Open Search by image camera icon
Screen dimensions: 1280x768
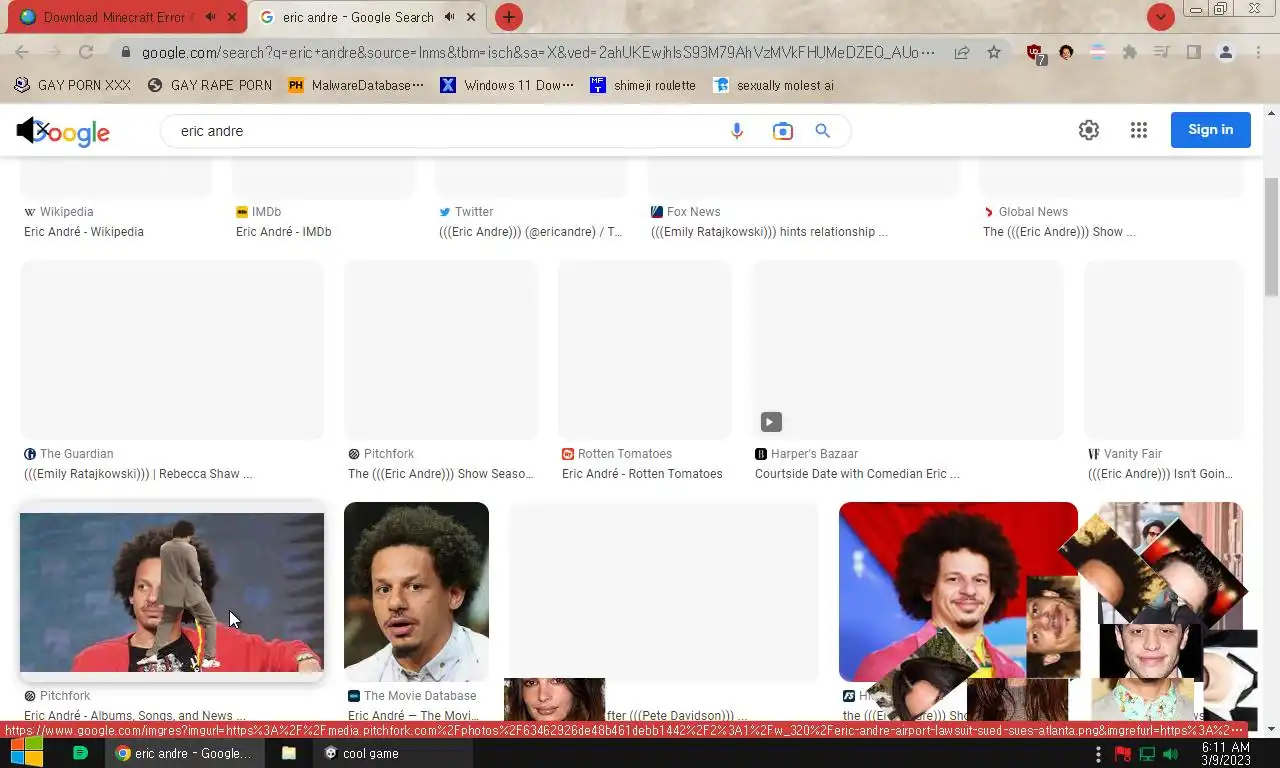pyautogui.click(x=782, y=131)
